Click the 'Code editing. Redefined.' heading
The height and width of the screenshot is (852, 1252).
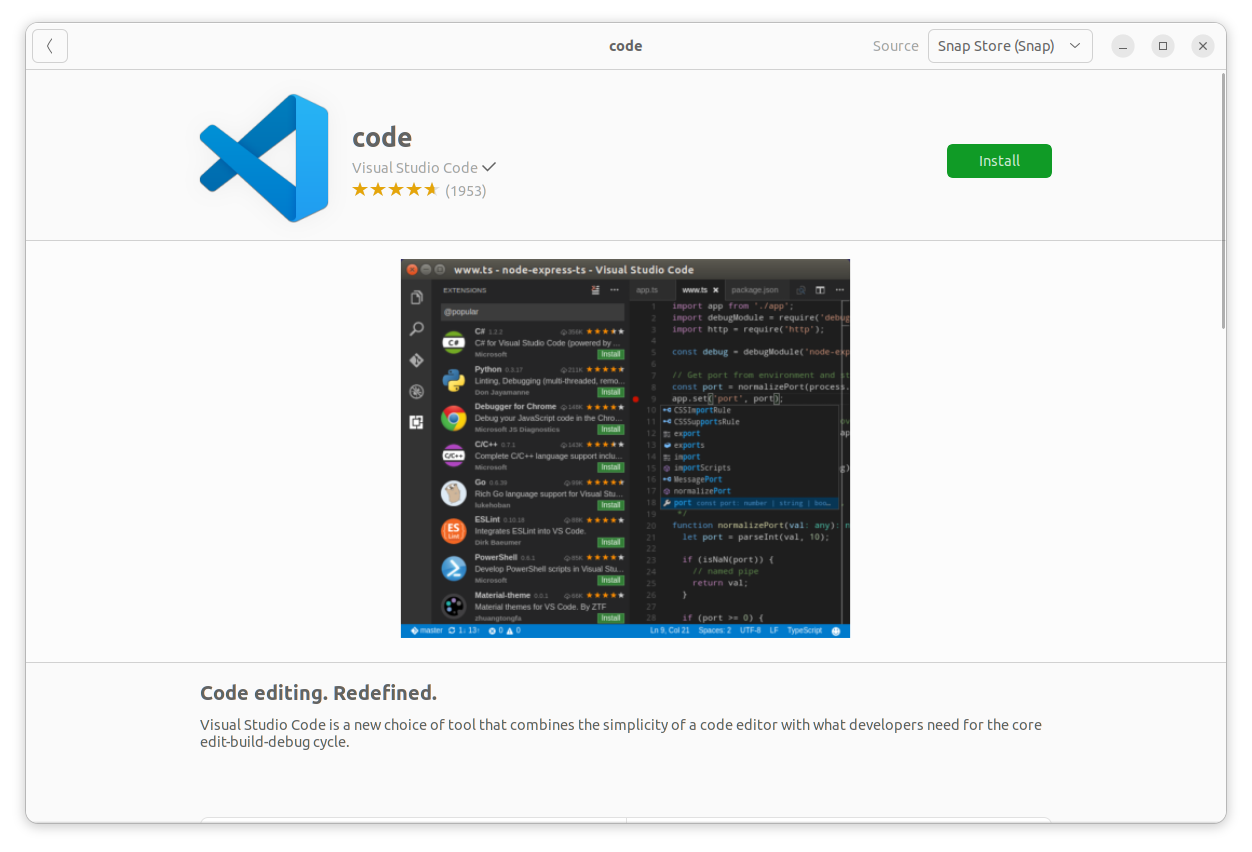(318, 693)
